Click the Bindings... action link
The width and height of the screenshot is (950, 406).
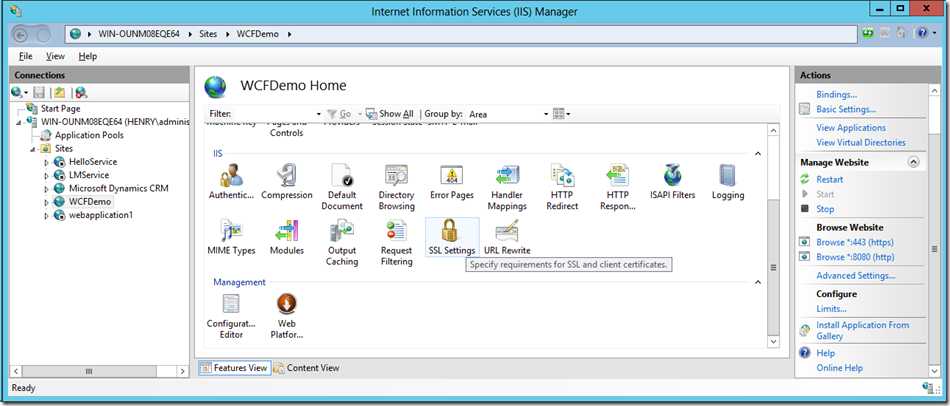click(x=836, y=95)
